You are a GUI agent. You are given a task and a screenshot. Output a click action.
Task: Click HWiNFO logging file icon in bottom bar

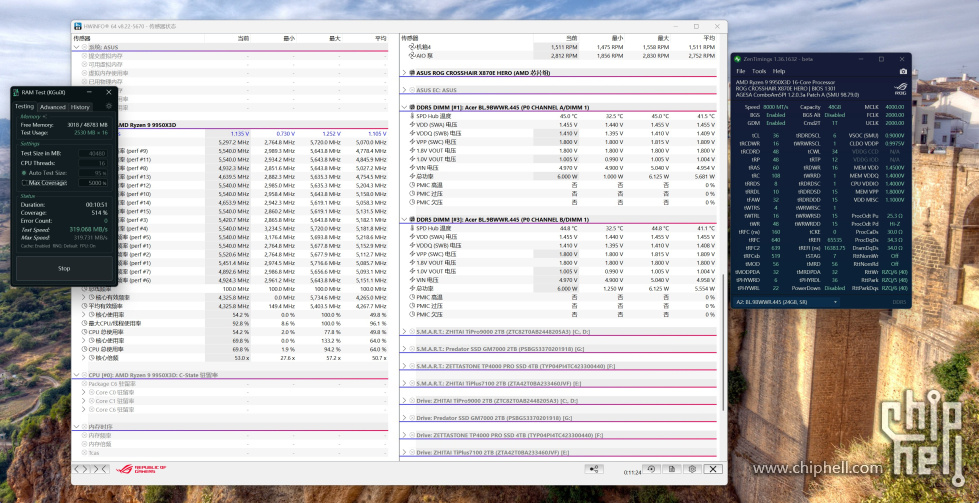(671, 469)
